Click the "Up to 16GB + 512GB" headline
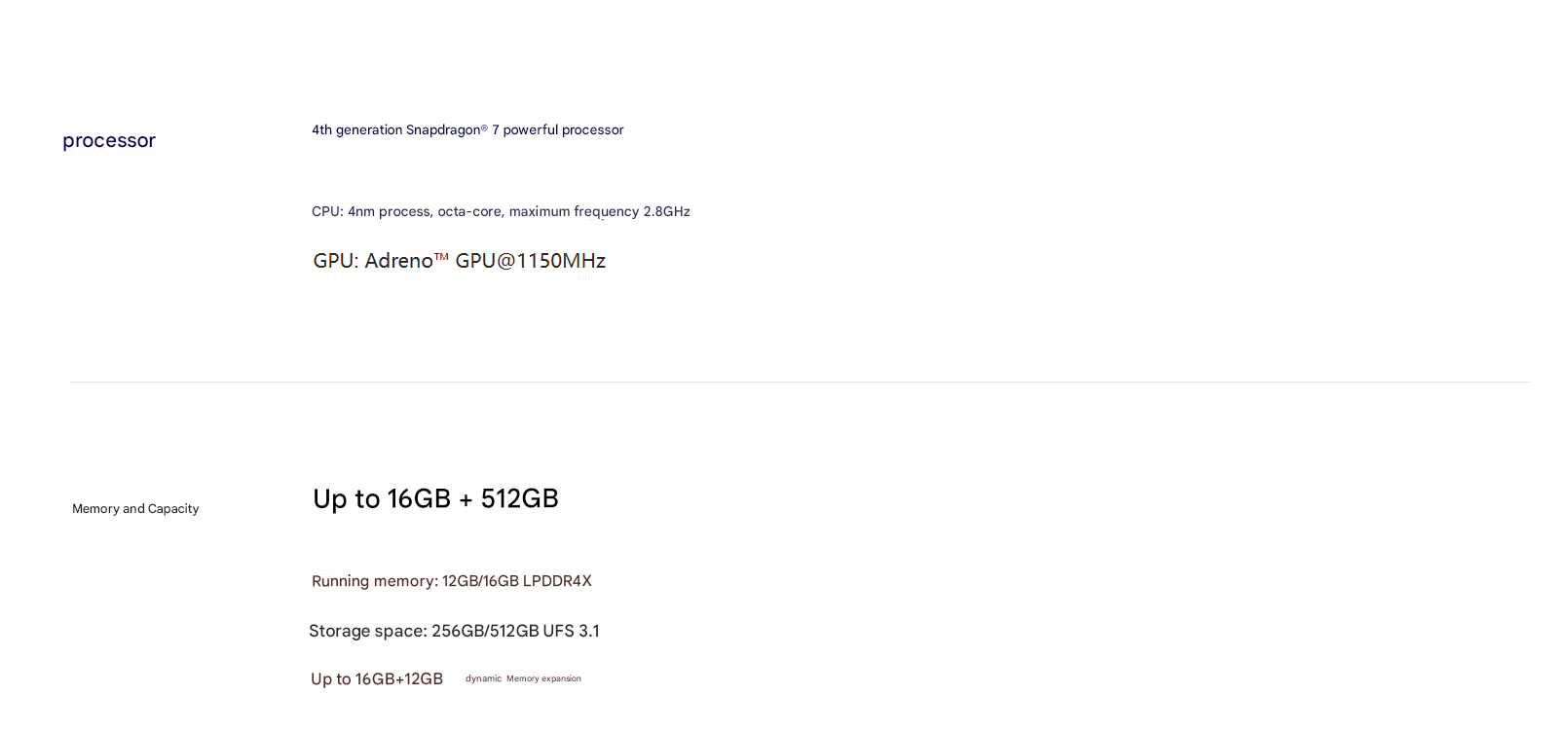This screenshot has width=1568, height=732. point(435,499)
